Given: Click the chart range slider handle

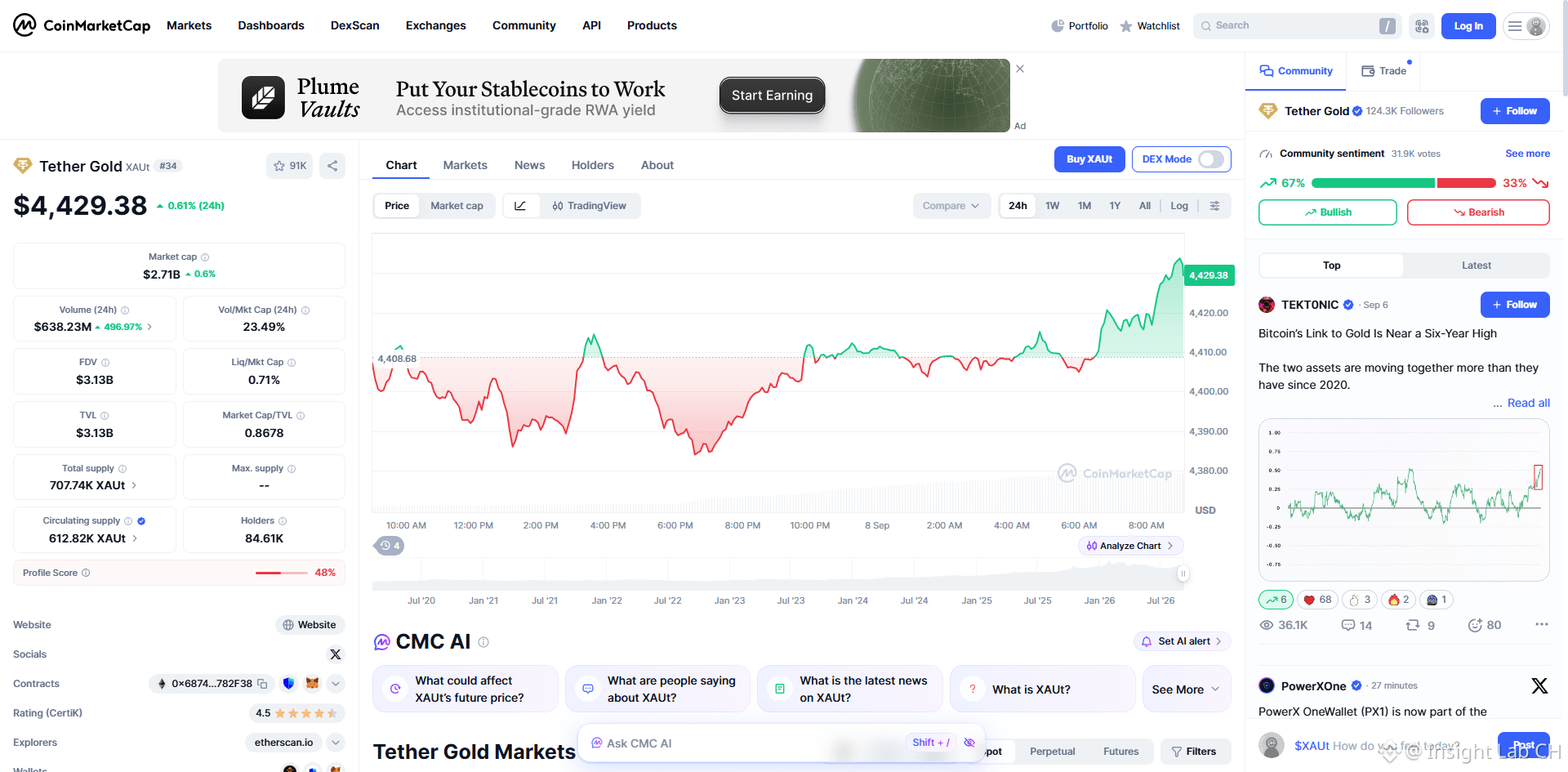Looking at the screenshot, I should (x=1183, y=573).
